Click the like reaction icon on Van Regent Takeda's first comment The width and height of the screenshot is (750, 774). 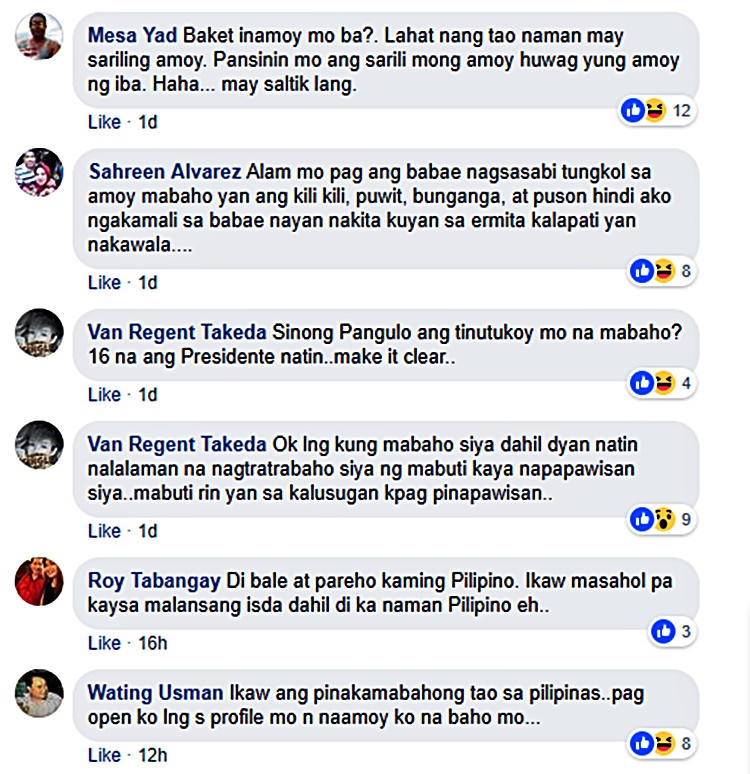(x=642, y=383)
